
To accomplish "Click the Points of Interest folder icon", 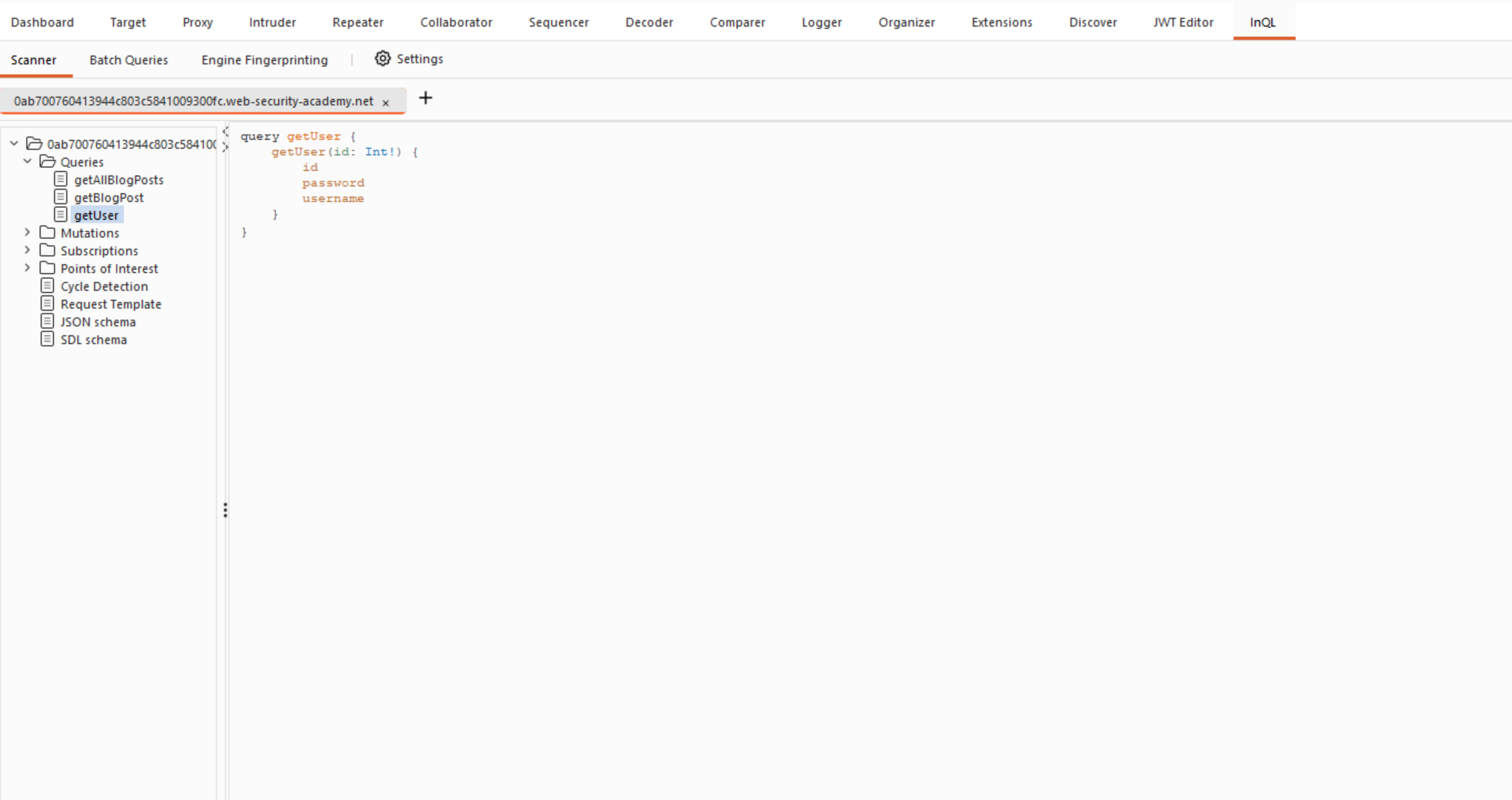I will 47,268.
